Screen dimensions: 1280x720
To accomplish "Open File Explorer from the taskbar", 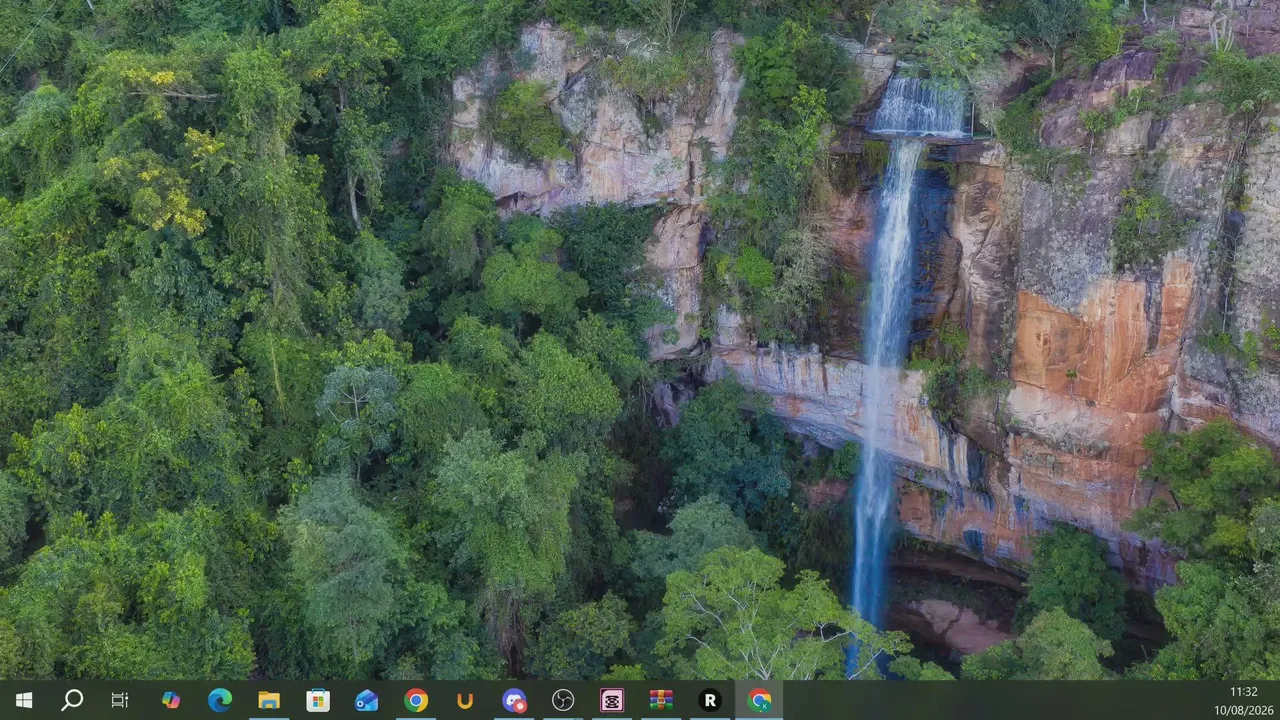I will click(x=269, y=700).
